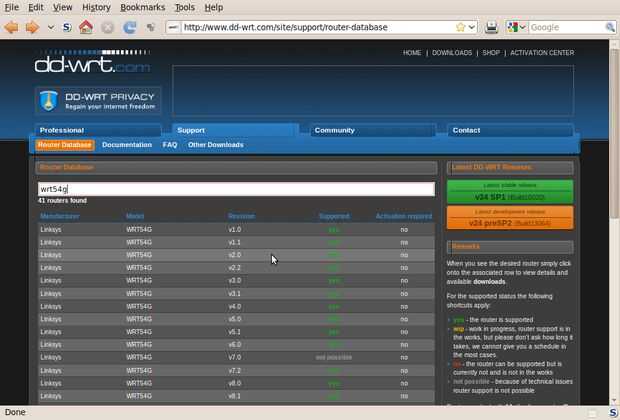
Task: Click the dd-wrt.com logo
Action: coord(92,62)
